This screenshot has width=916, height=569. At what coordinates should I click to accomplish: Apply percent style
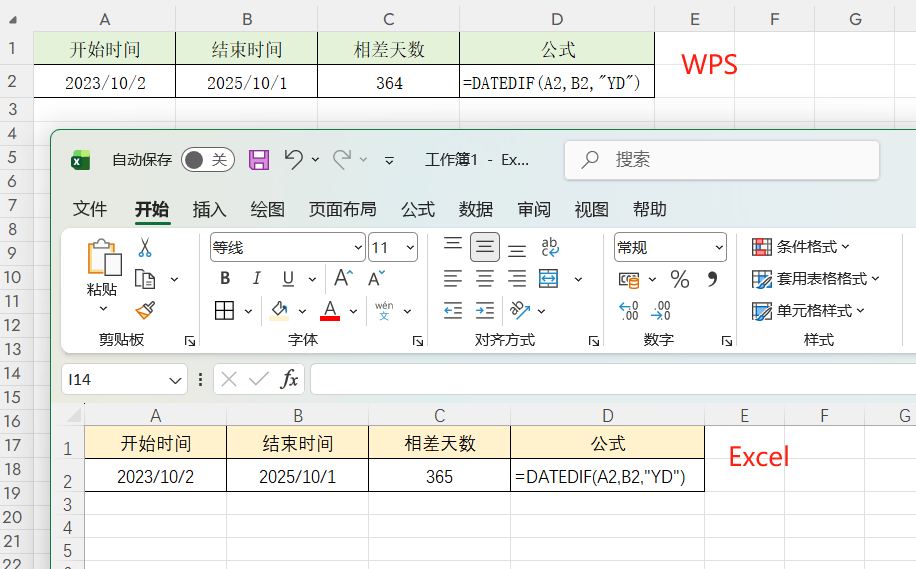coord(679,279)
